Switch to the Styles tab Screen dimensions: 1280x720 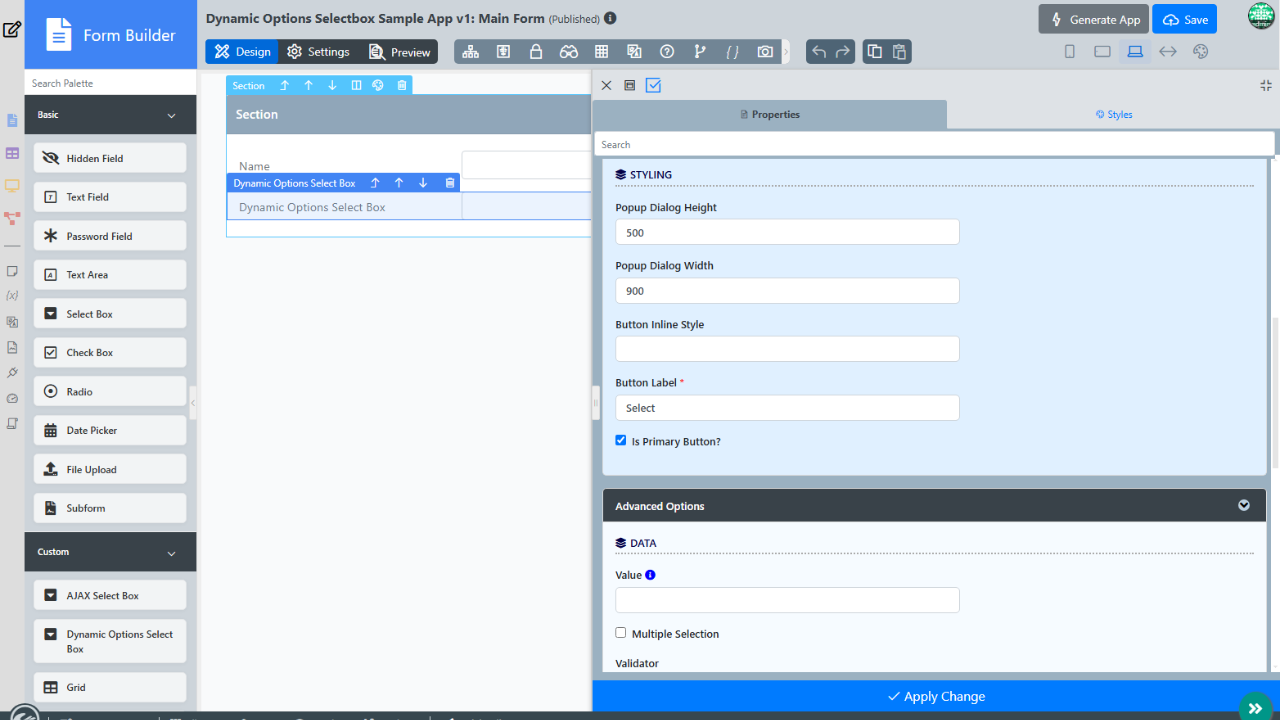(x=1113, y=115)
